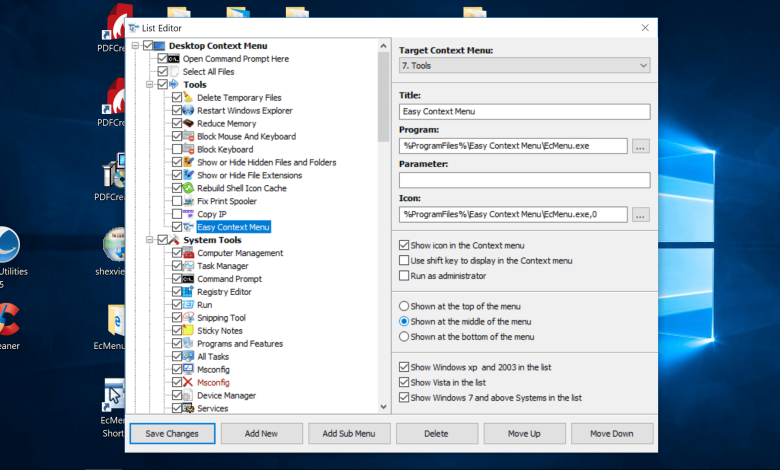
Task: Click the Save Changes button
Action: [x=172, y=433]
